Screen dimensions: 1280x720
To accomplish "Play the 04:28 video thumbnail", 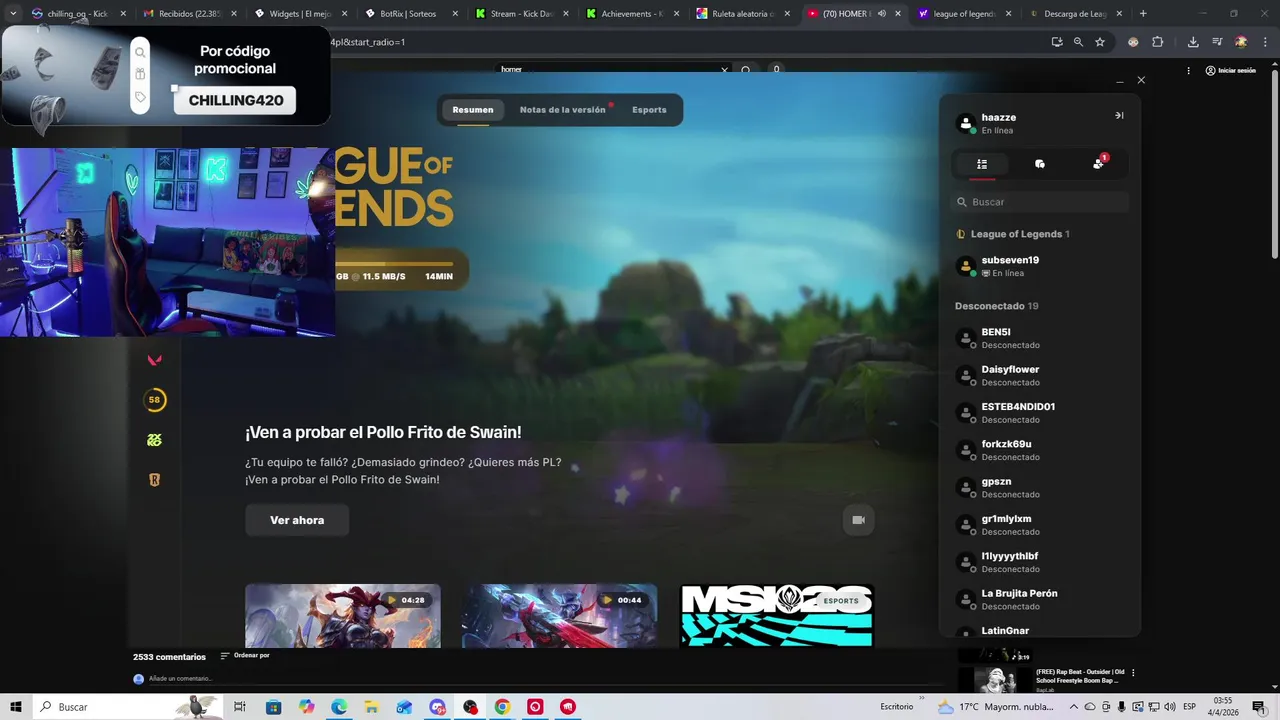I will pyautogui.click(x=343, y=616).
